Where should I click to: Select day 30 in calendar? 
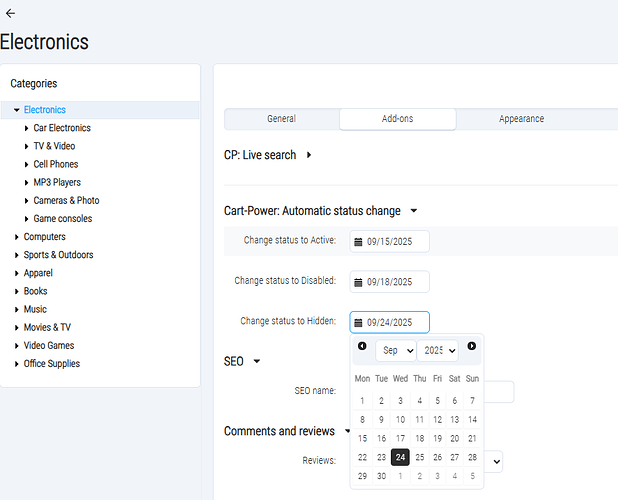381,476
